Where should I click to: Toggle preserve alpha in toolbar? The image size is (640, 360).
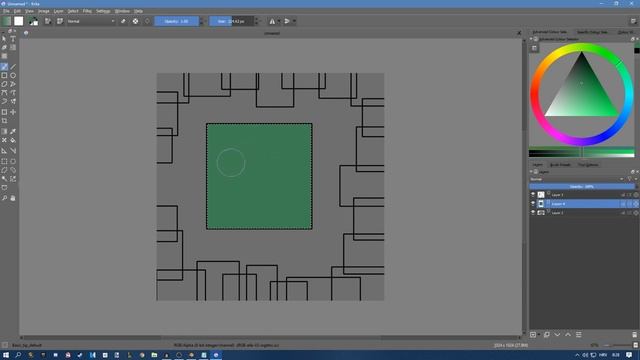tap(136, 21)
